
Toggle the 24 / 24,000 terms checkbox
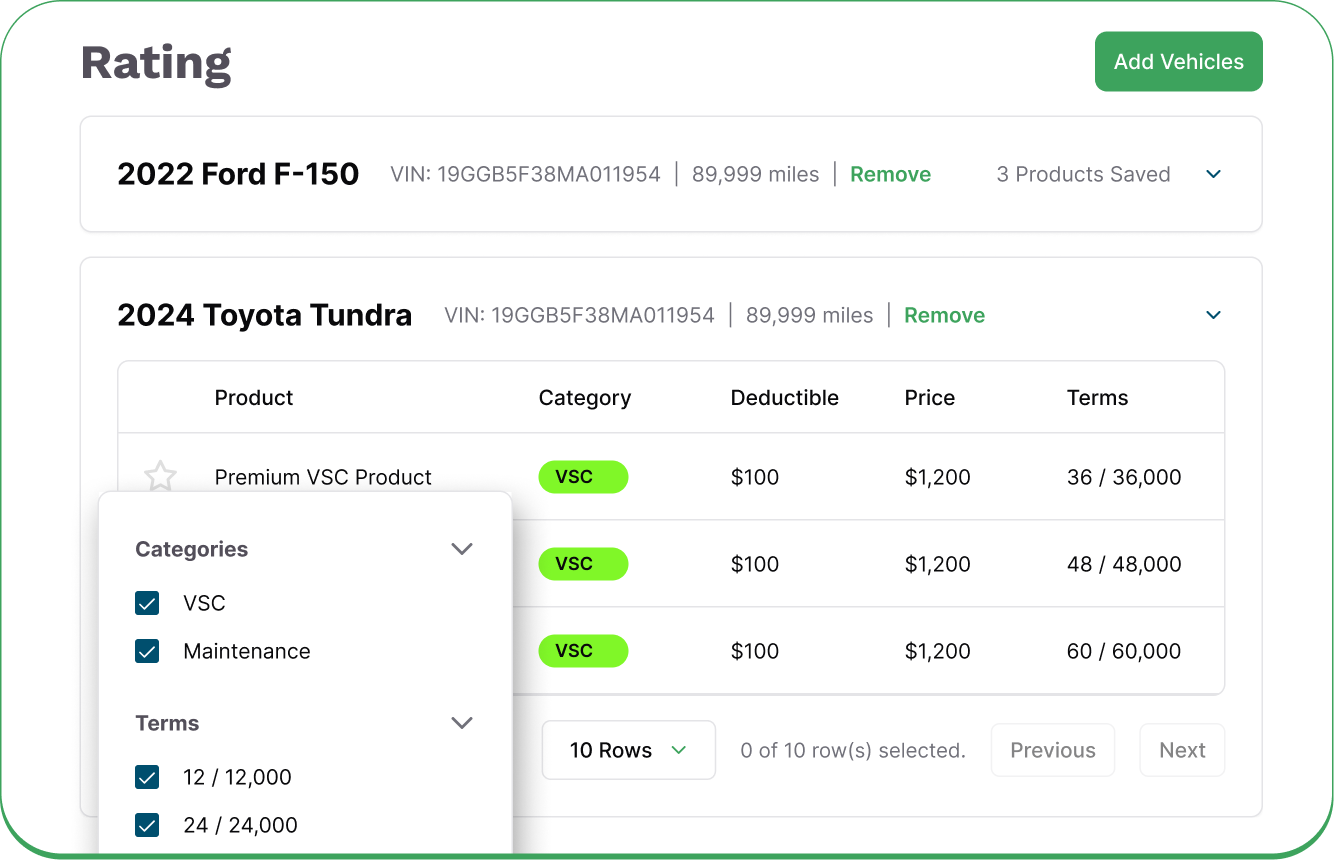147,825
